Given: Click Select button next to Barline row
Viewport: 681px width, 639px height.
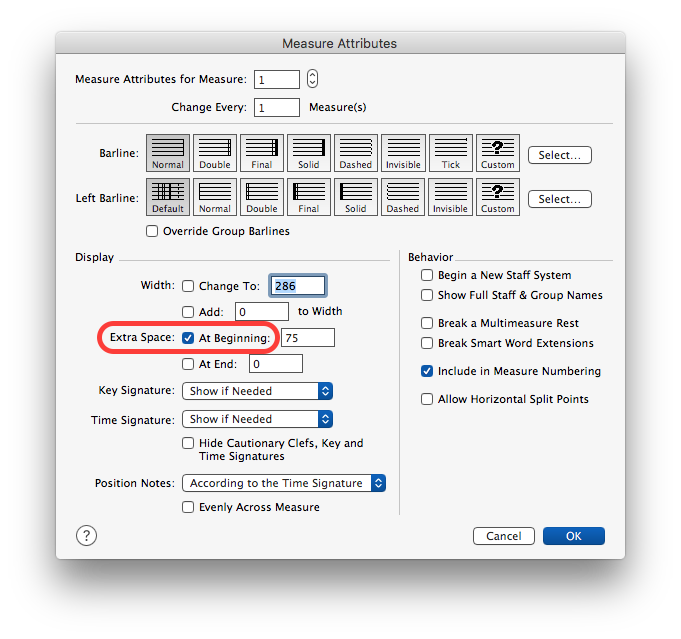Looking at the screenshot, I should 559,155.
